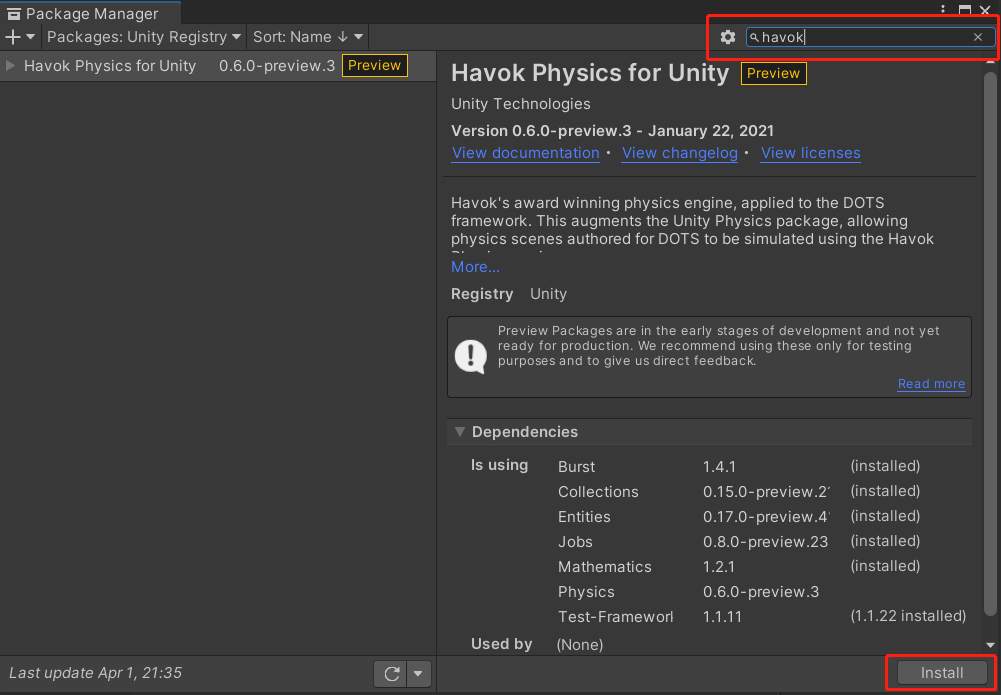Click the preview warning exclamation icon
1001x695 pixels.
(470, 355)
